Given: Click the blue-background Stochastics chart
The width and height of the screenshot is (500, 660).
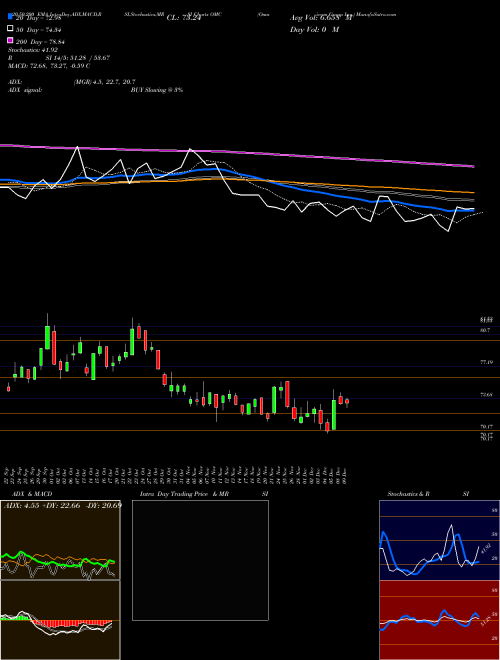Looking at the screenshot, I should [439, 540].
